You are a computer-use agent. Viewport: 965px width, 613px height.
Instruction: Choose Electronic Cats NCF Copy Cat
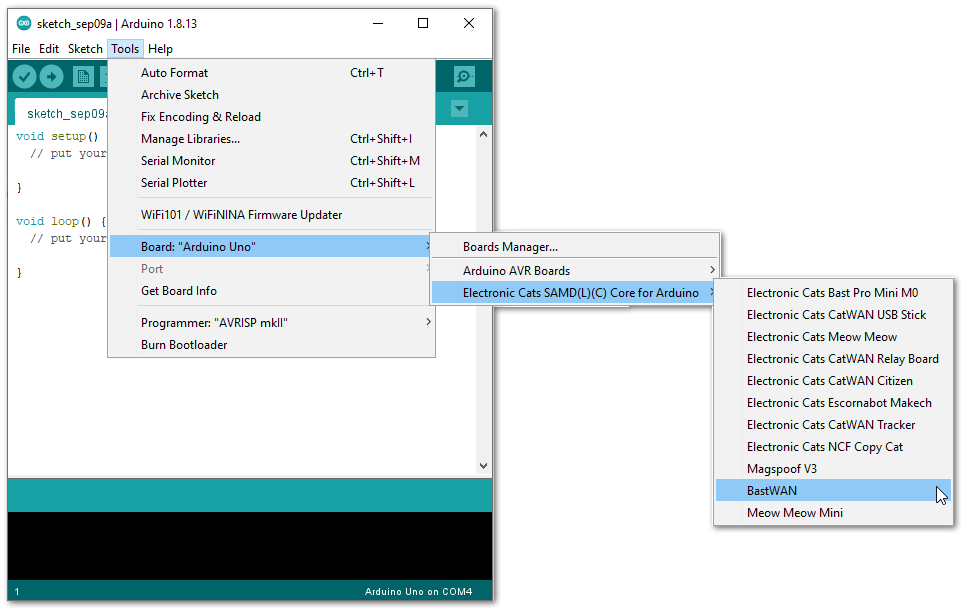point(833,447)
